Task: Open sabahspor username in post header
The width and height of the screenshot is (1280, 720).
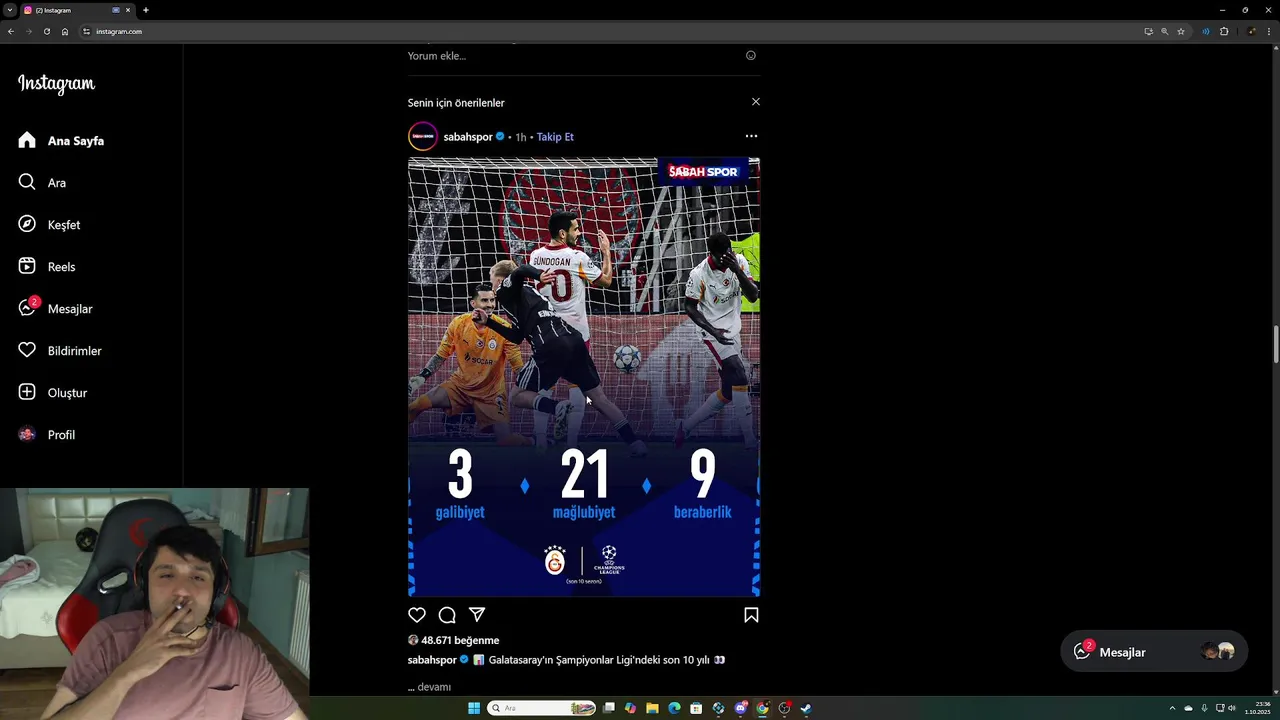Action: coord(468,137)
